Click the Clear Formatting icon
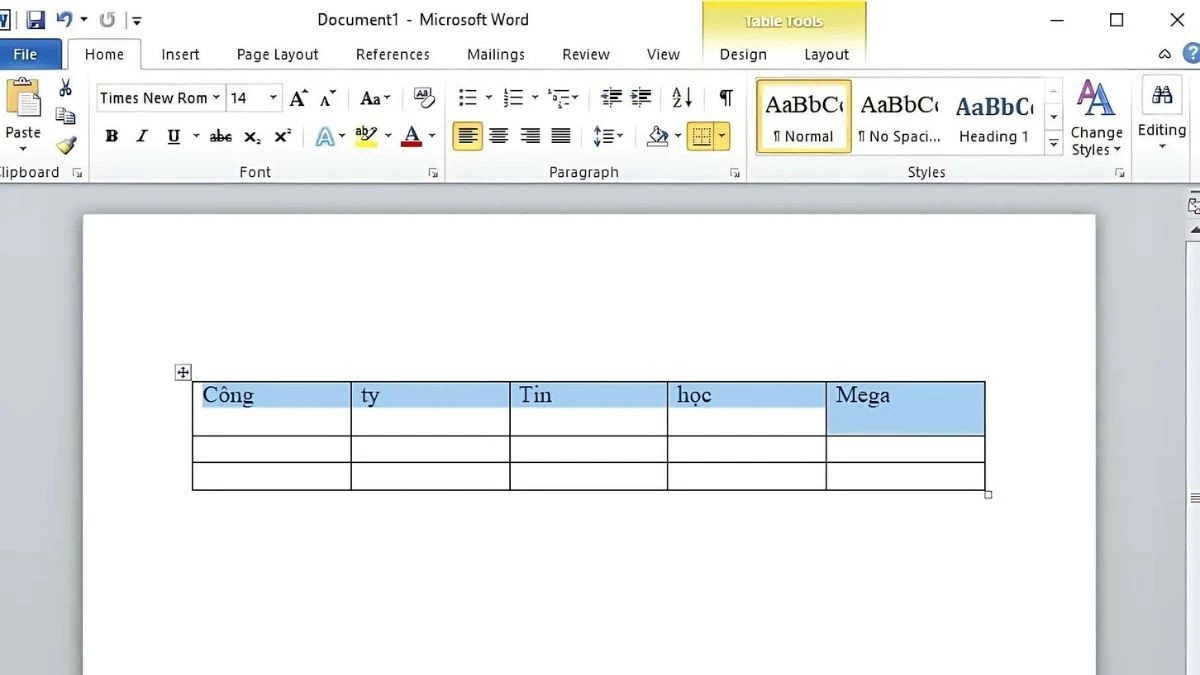Viewport: 1200px width, 675px height. 424,98
